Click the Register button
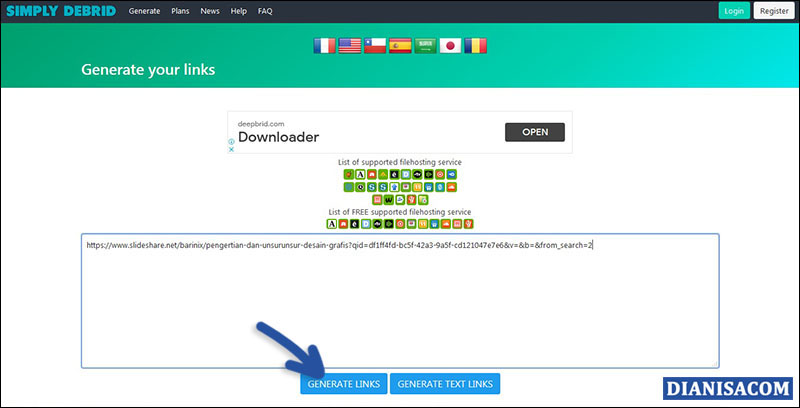 (773, 11)
